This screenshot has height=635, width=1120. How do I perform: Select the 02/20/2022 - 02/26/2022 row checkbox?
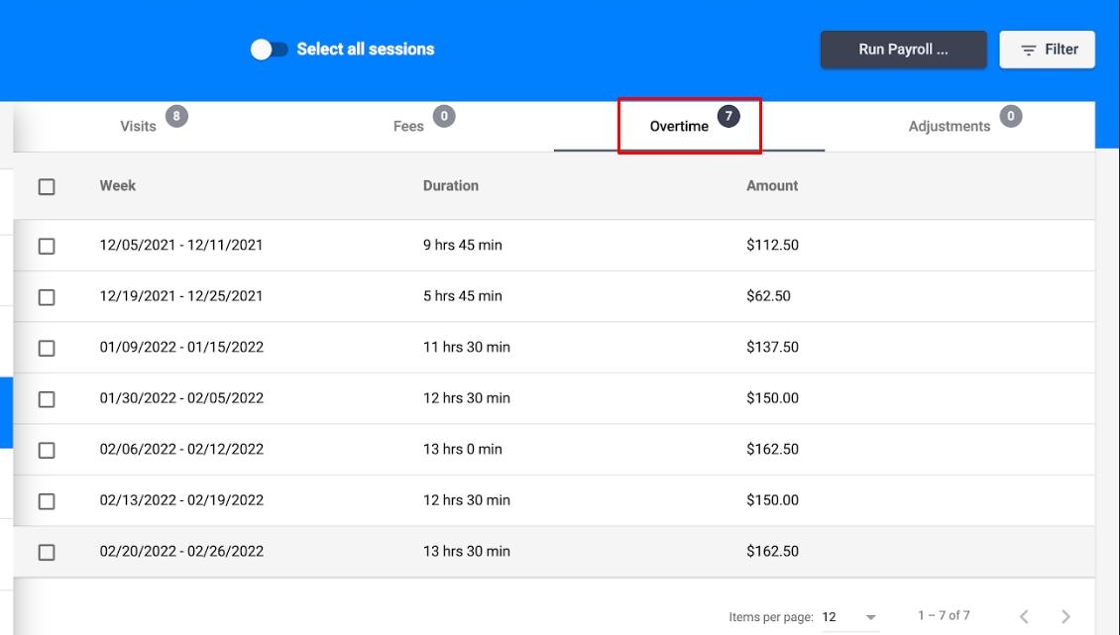click(47, 552)
